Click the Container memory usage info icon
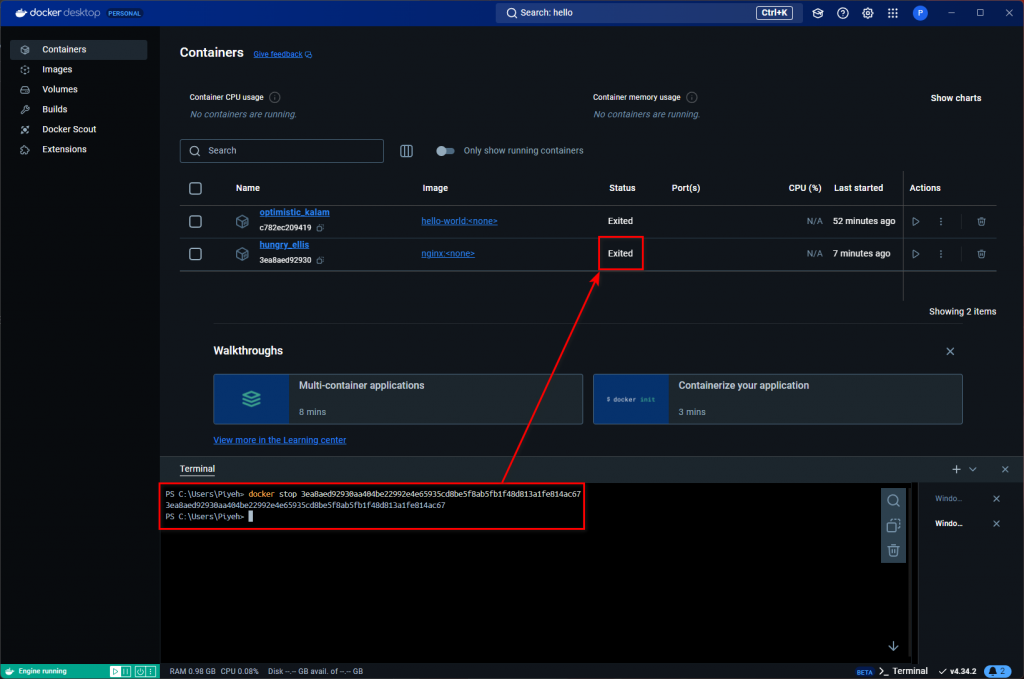This screenshot has height=679, width=1024. click(692, 97)
